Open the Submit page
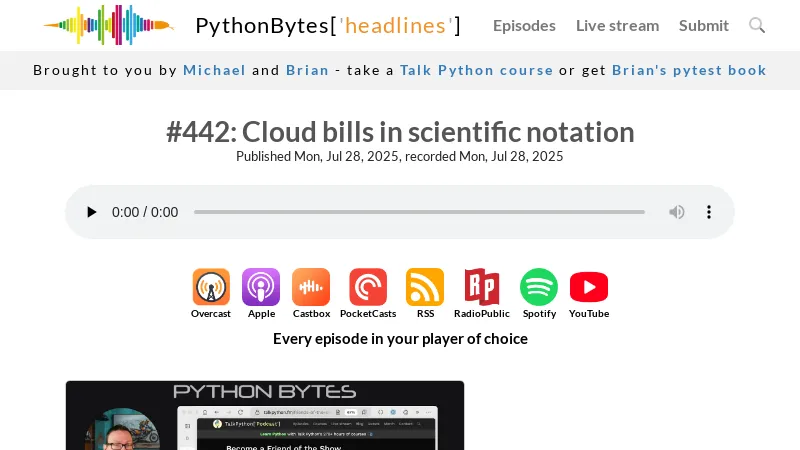800x450 pixels. click(x=704, y=25)
